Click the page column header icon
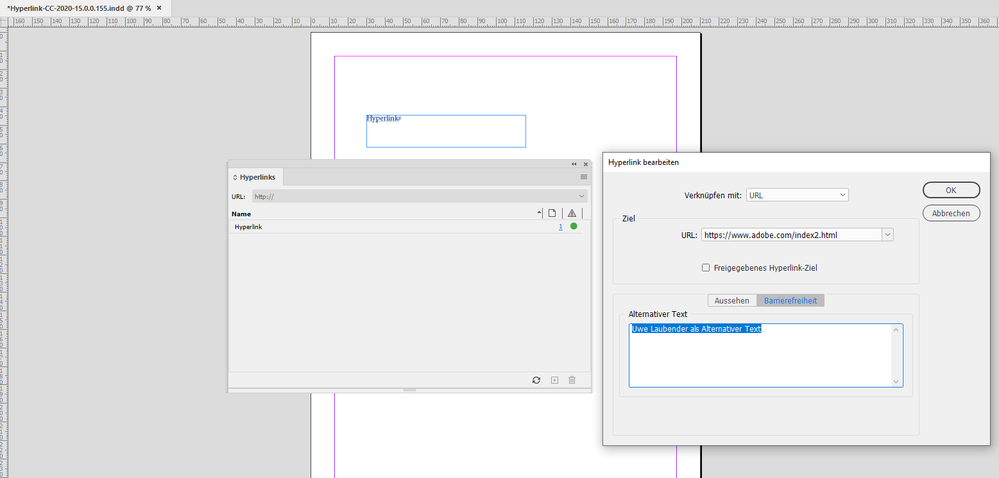The width and height of the screenshot is (999, 478). (x=553, y=214)
